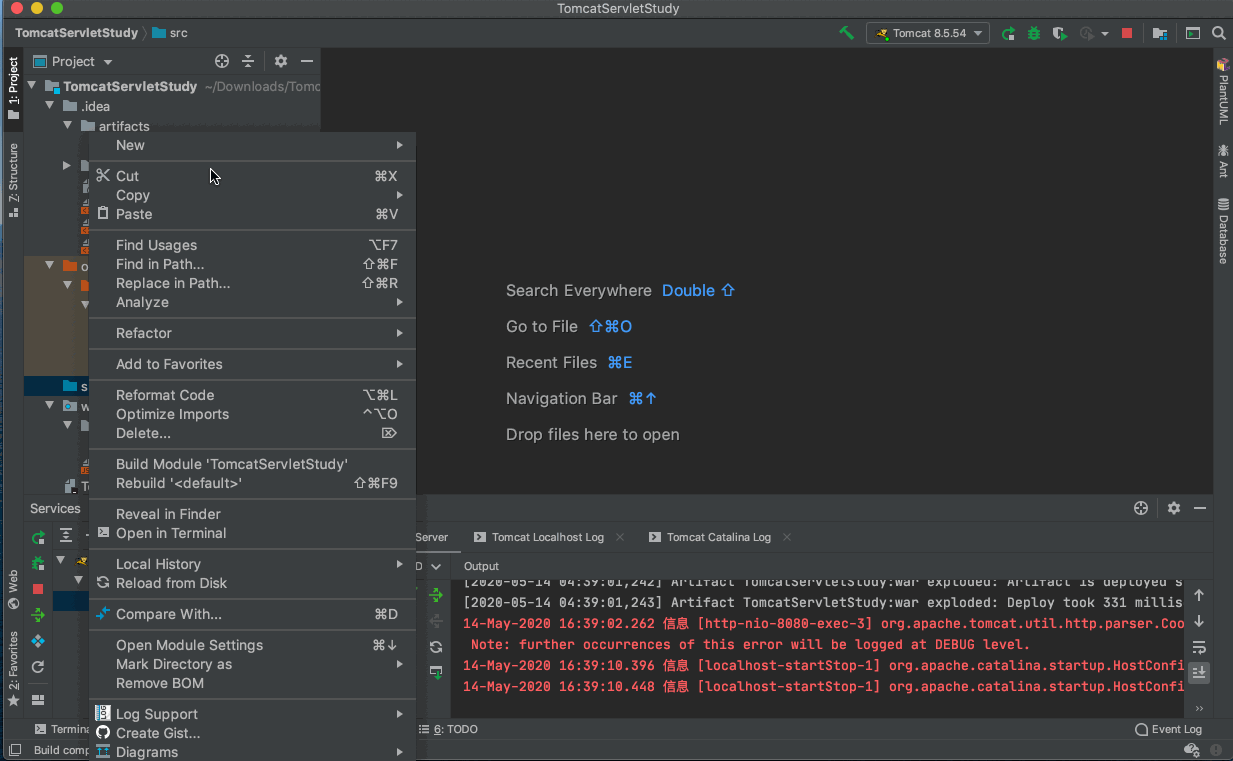Run with Coverage using the shield icon

(x=1060, y=33)
